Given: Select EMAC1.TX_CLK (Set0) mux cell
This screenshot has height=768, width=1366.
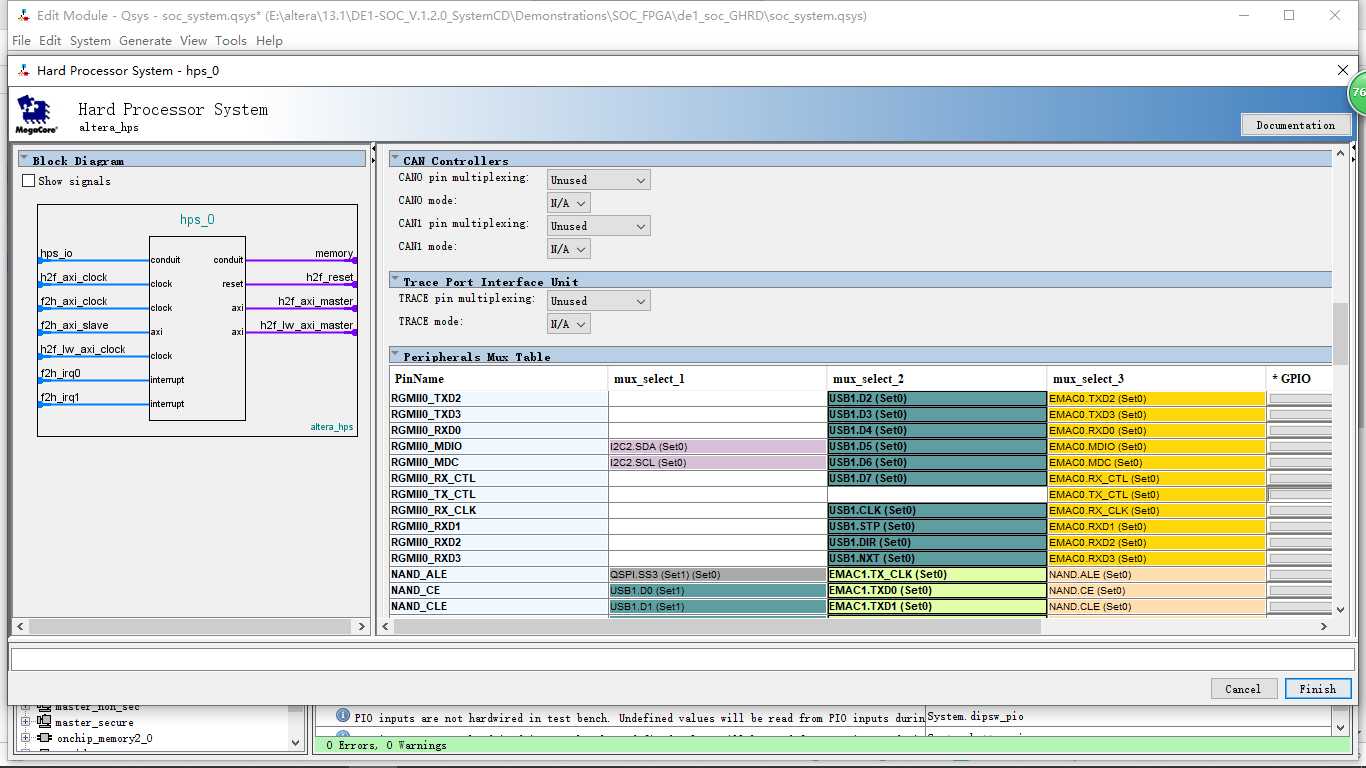Looking at the screenshot, I should point(937,574).
